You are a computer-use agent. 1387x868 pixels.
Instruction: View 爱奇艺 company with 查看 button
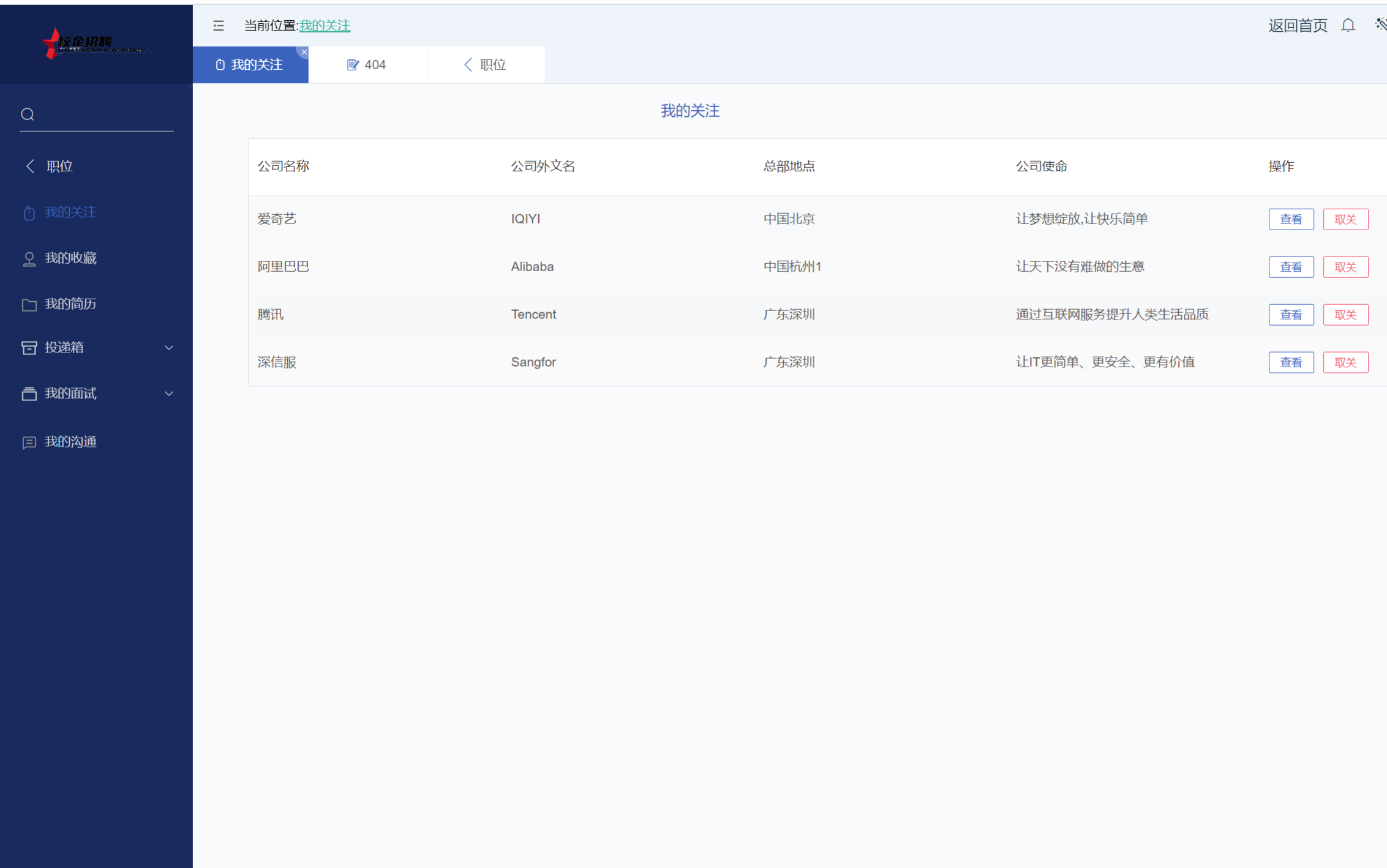tap(1291, 219)
